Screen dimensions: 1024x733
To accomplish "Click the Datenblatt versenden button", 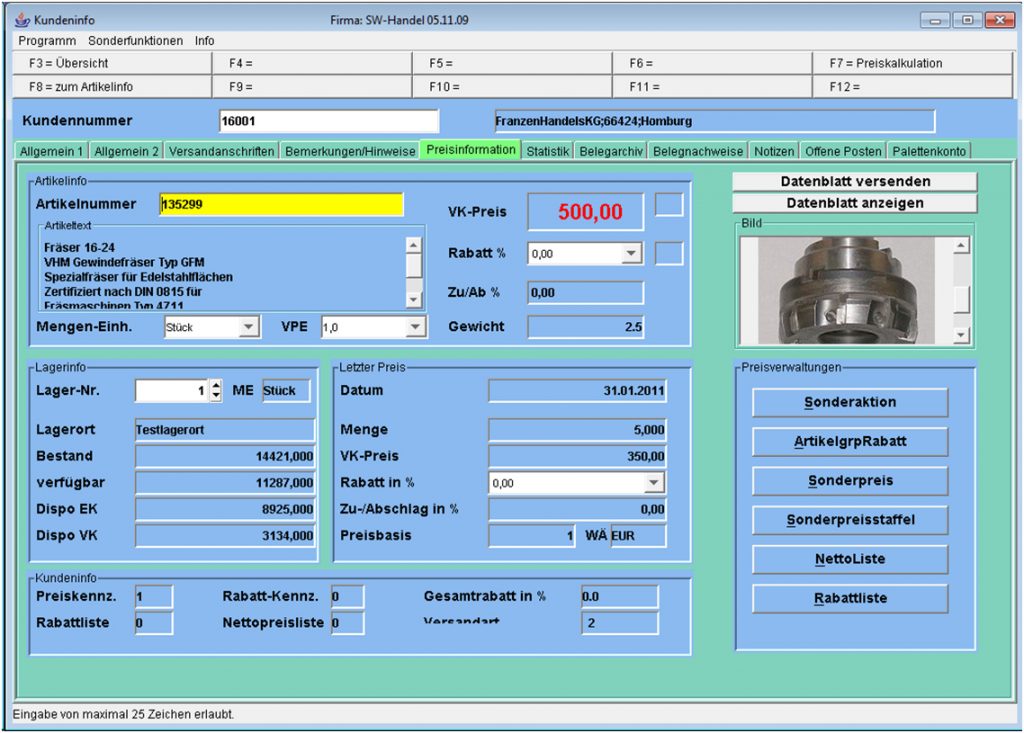I will pos(856,181).
